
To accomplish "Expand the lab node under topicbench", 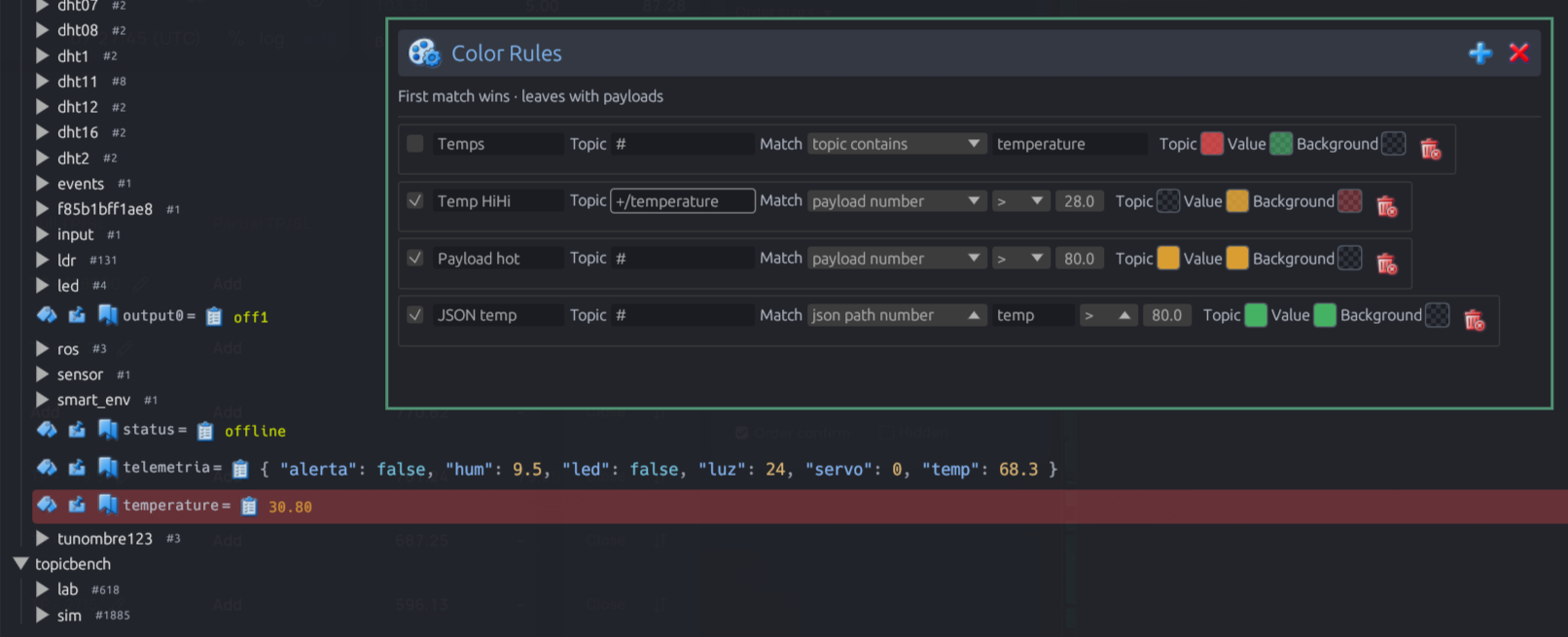I will click(x=42, y=589).
